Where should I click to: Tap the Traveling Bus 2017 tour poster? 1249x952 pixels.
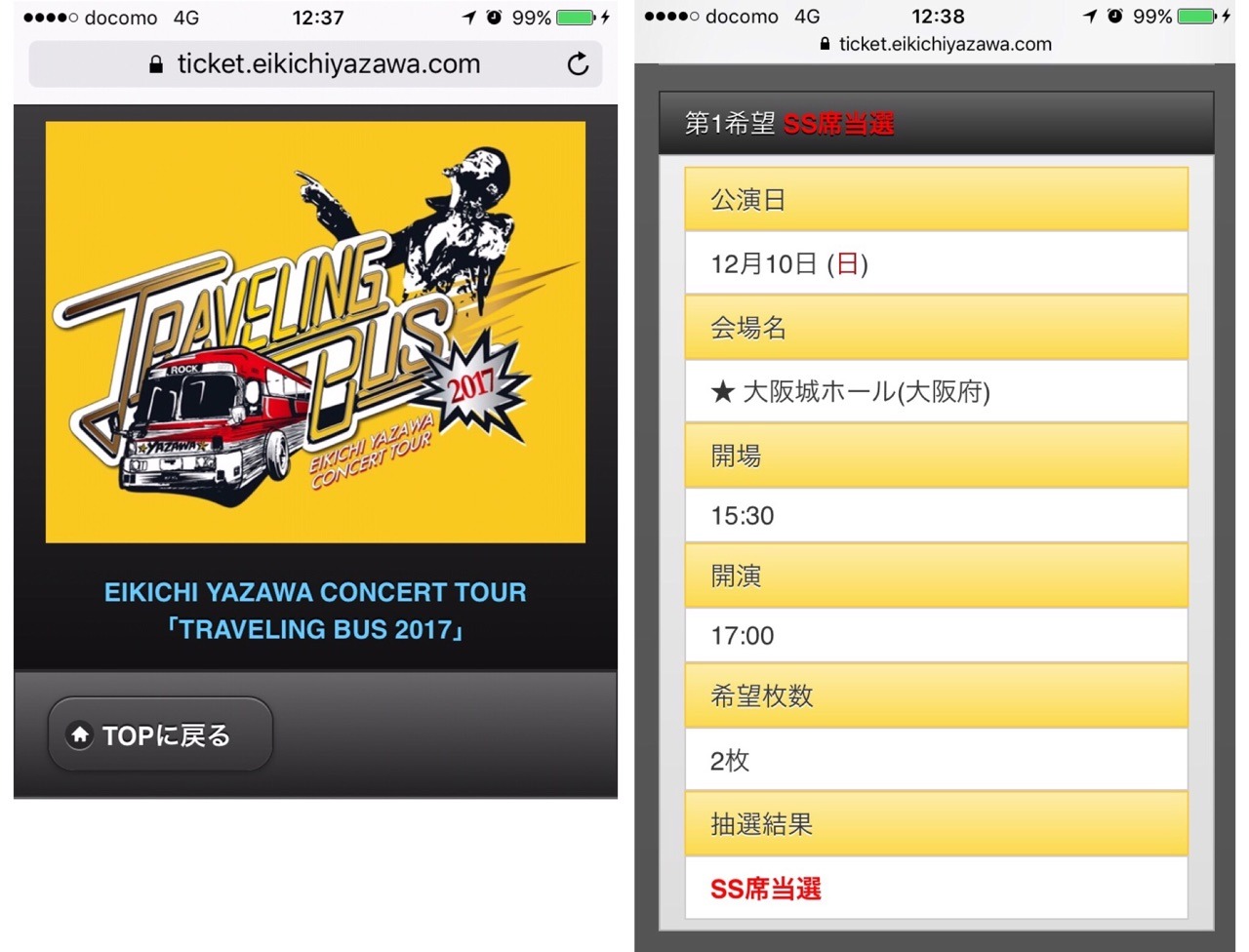point(315,332)
